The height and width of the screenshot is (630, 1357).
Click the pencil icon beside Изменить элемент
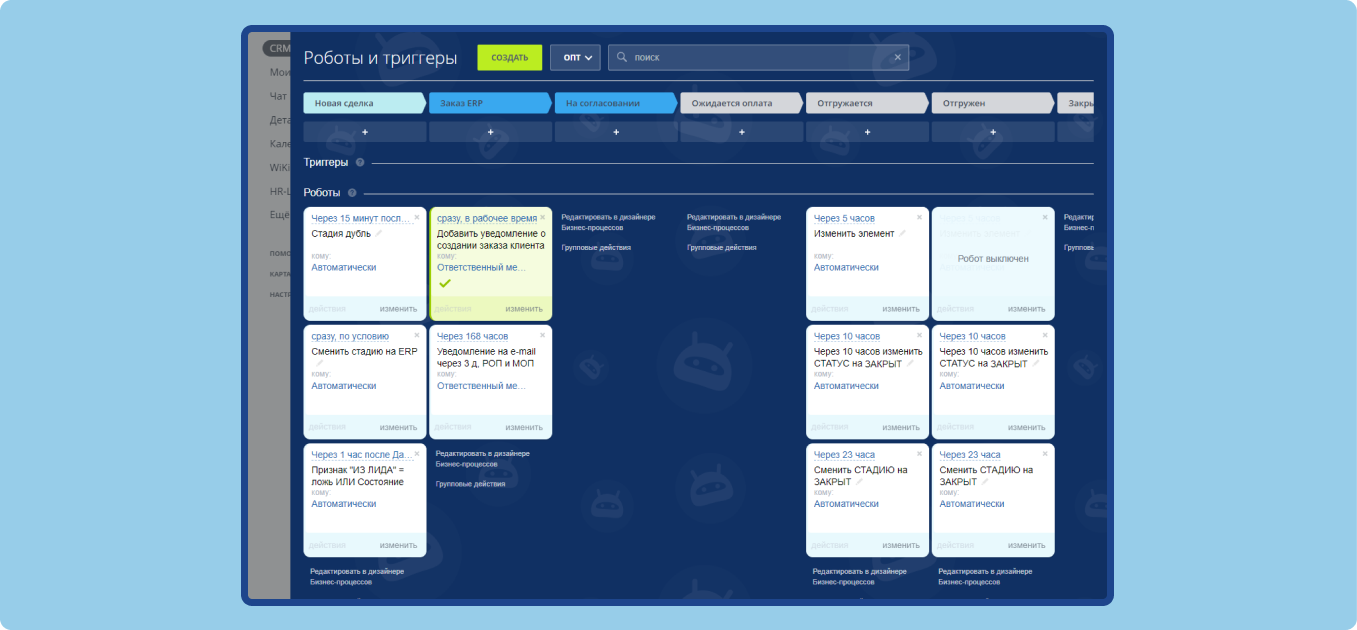click(902, 234)
